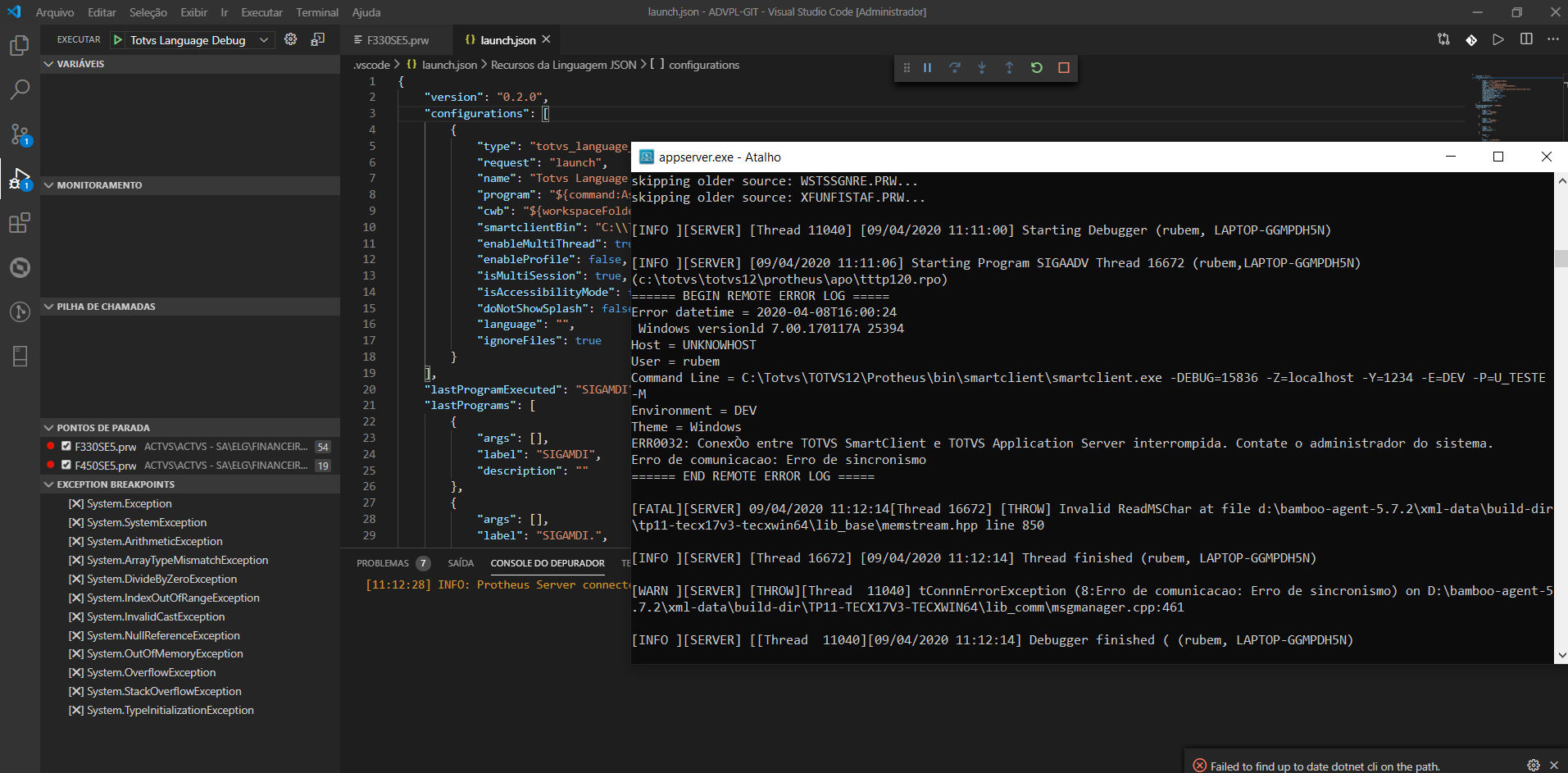Screen dimensions: 1568x773
Task: Open the Terminal menu
Action: 316,12
